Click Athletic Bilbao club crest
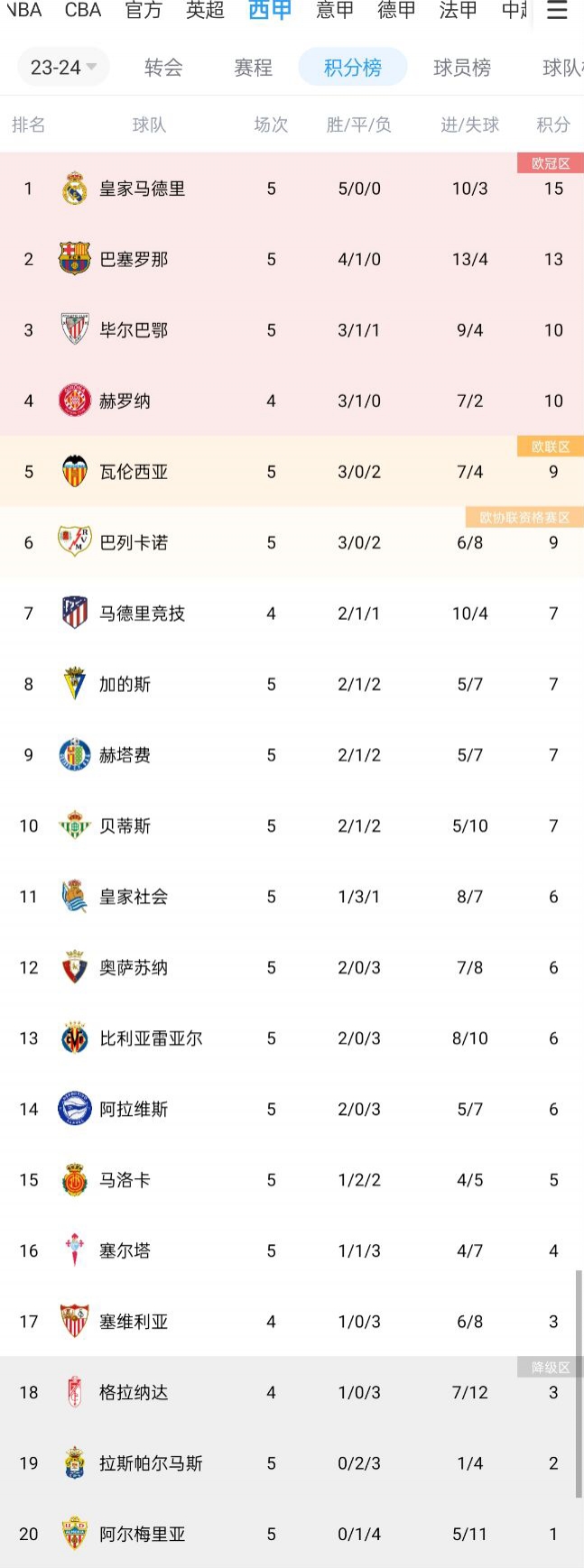Viewport: 584px width, 1568px height. (75, 329)
